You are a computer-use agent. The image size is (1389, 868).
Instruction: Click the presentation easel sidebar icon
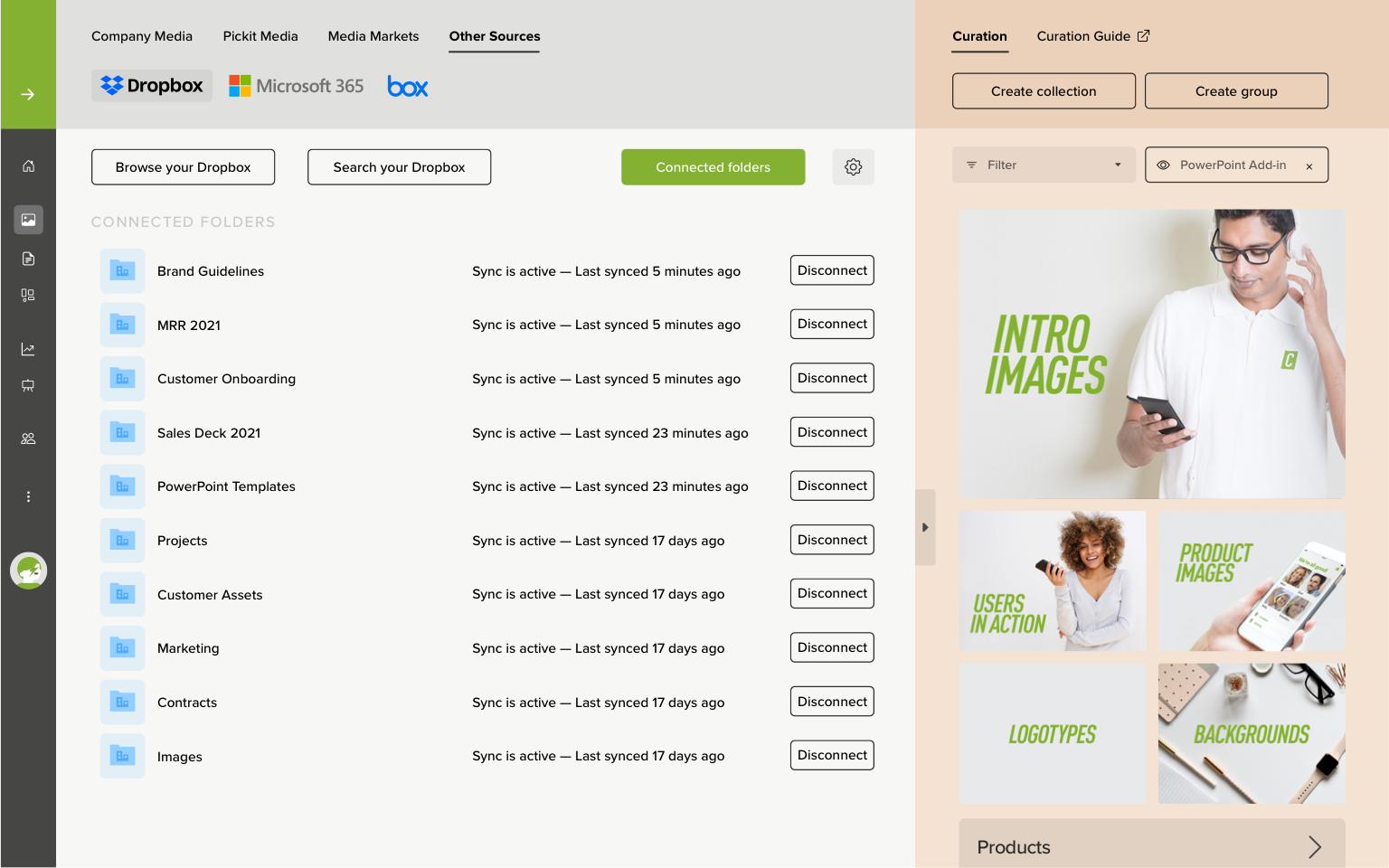point(28,386)
